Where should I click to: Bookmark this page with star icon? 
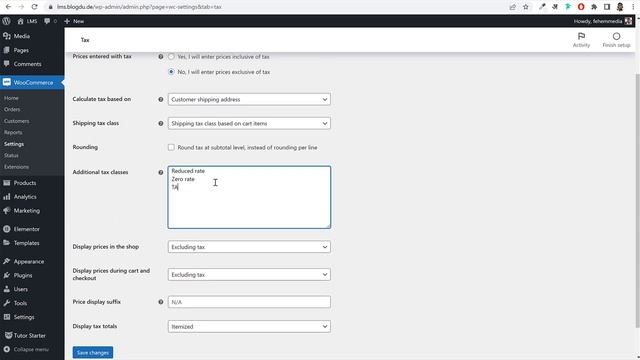tap(526, 7)
